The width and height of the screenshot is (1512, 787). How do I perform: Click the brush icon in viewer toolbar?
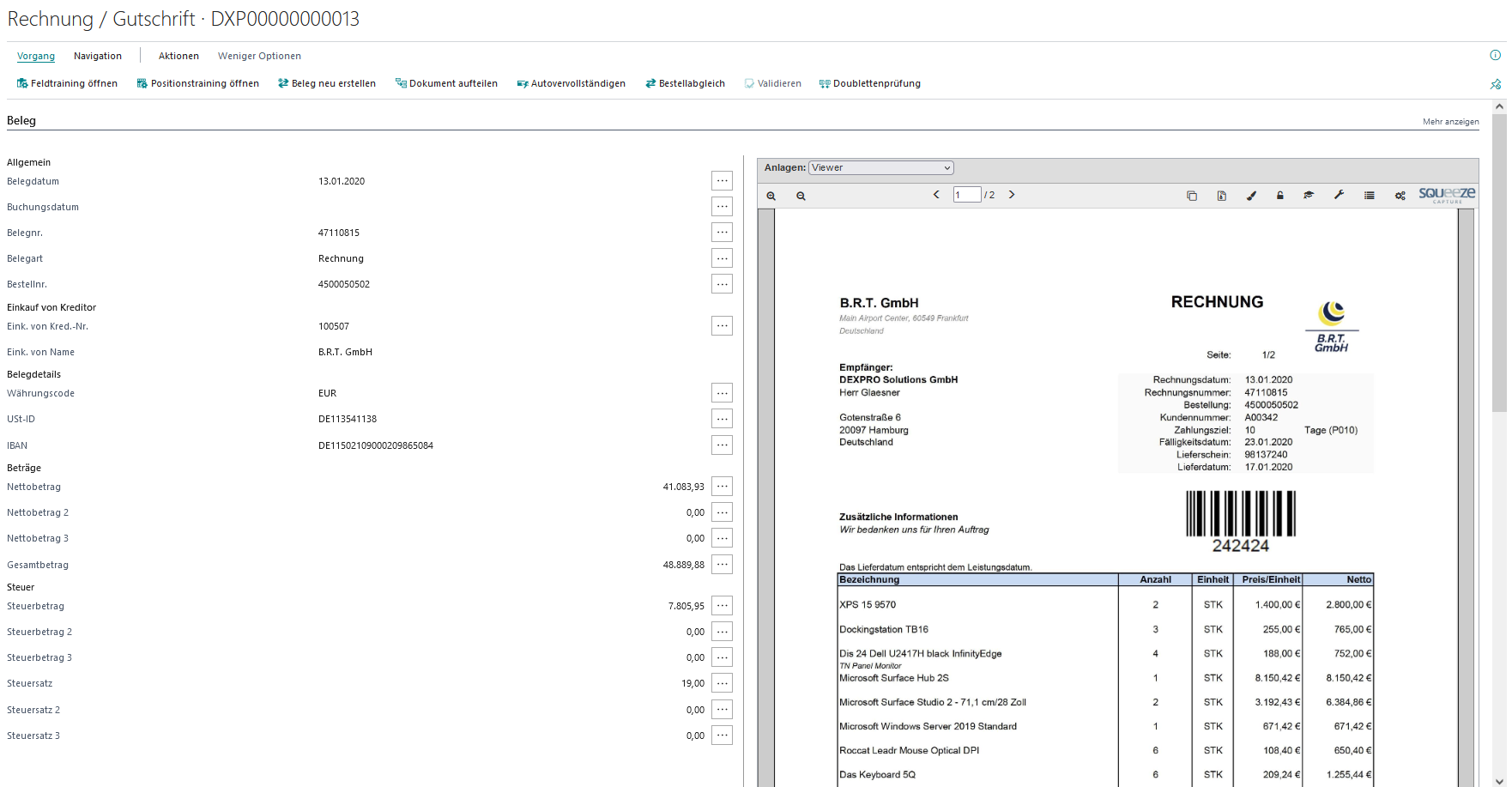tap(1251, 196)
